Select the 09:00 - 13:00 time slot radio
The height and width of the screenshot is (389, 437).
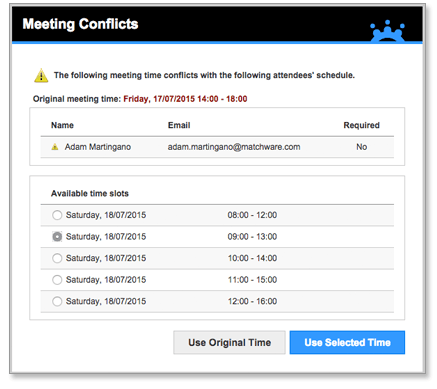(x=57, y=237)
